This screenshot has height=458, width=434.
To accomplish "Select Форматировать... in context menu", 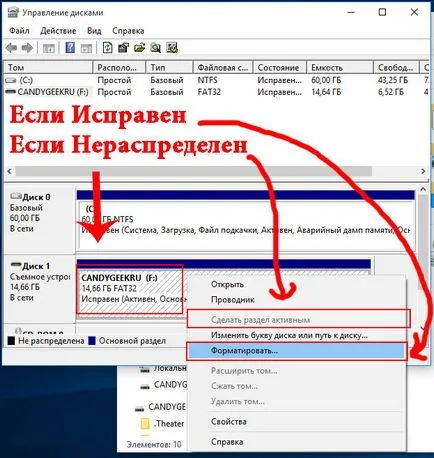I will pyautogui.click(x=297, y=351).
